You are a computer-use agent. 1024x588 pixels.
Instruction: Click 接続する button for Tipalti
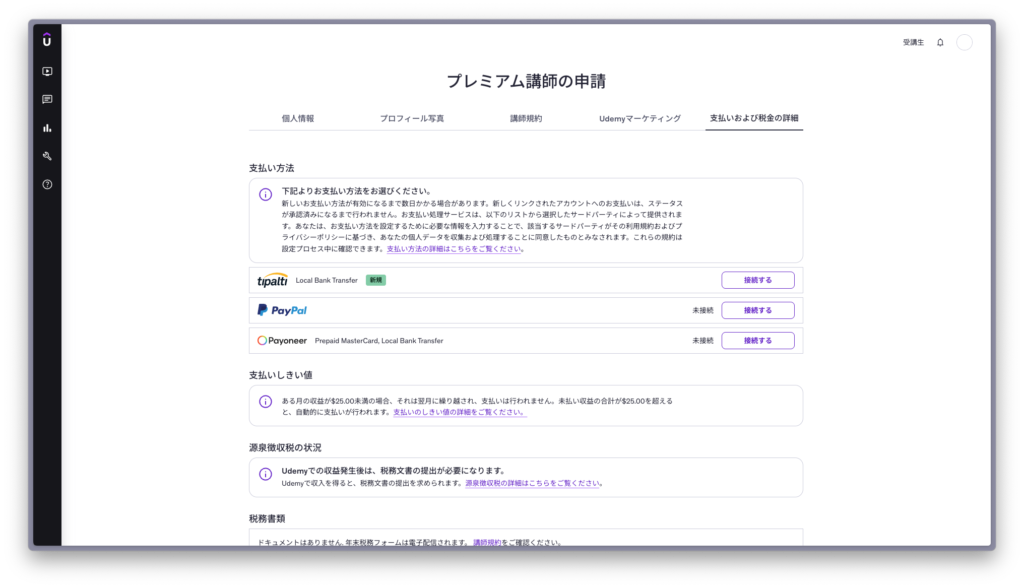[x=757, y=280]
